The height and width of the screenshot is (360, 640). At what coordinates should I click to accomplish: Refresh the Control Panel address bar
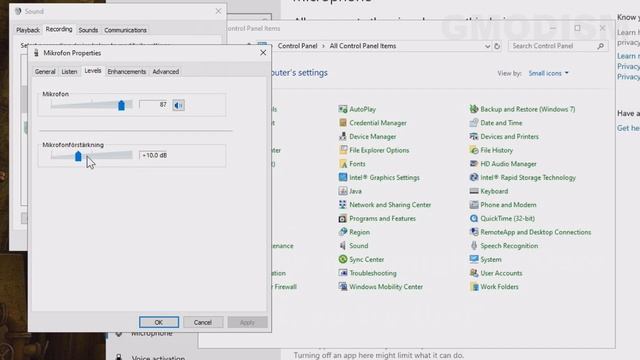click(497, 46)
